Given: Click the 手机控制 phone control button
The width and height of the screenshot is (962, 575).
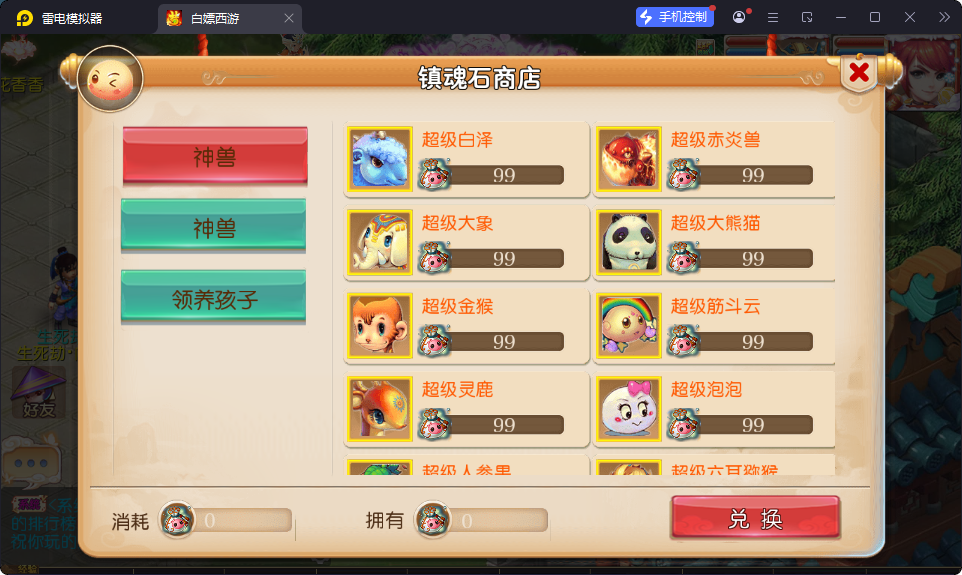Looking at the screenshot, I should click(x=675, y=17).
